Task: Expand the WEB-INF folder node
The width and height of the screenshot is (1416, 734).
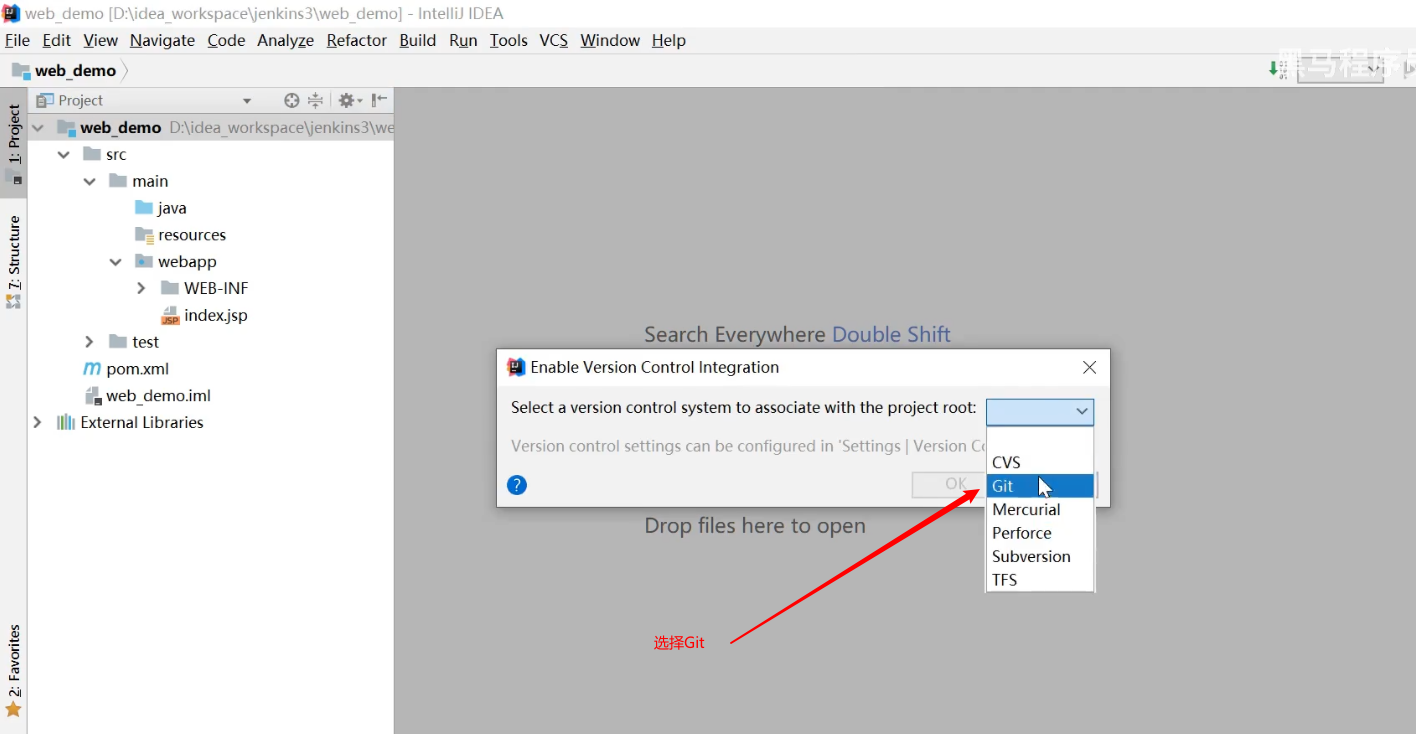Action: coord(141,288)
